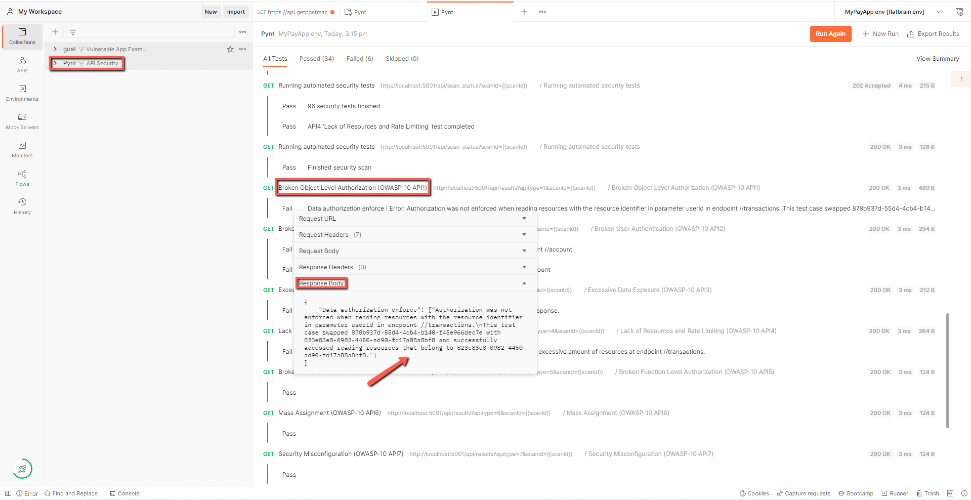Toggle the sidebar using the status bar icon
The height and width of the screenshot is (500, 971).
[x=7, y=494]
